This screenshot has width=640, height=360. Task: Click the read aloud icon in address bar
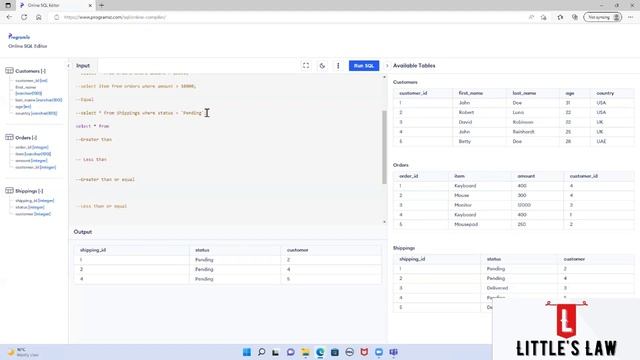531,17
